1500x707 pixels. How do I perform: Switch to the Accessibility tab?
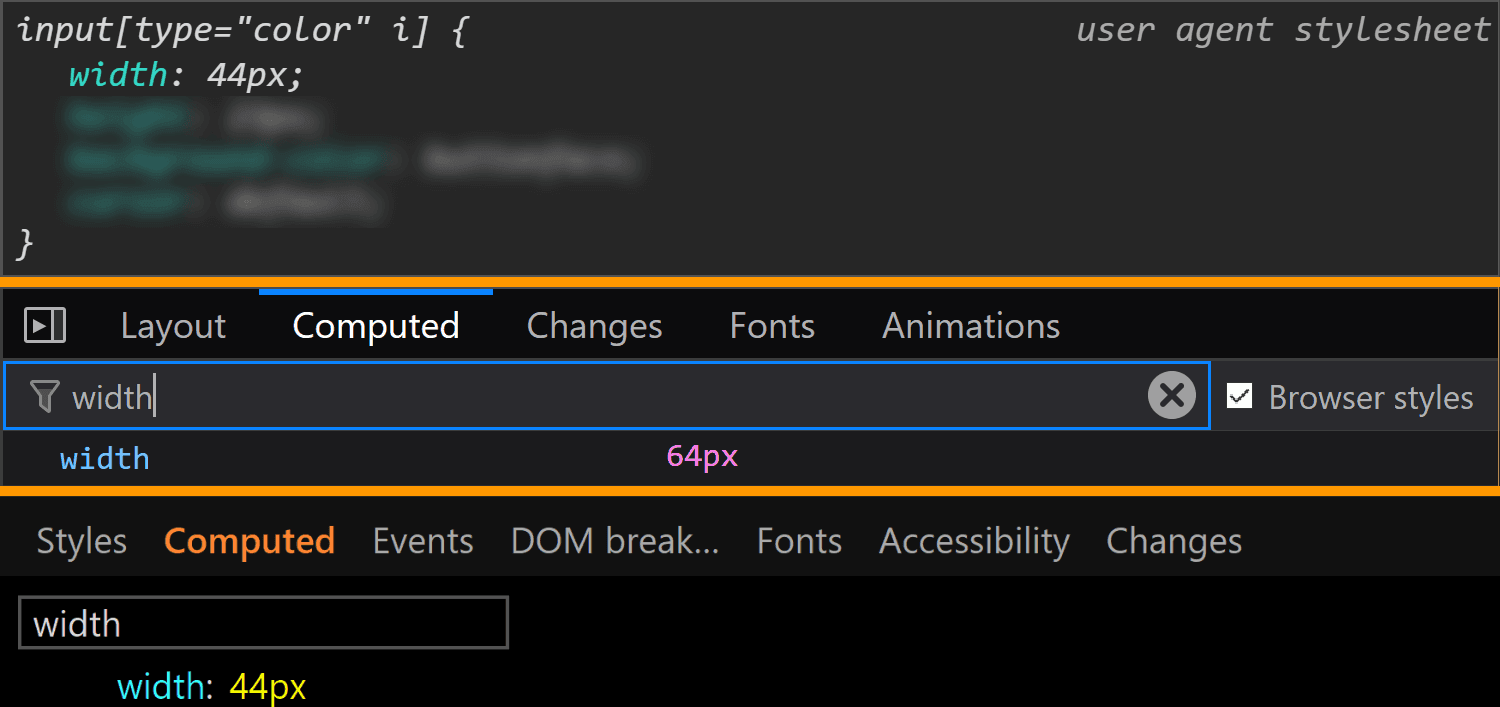point(974,541)
